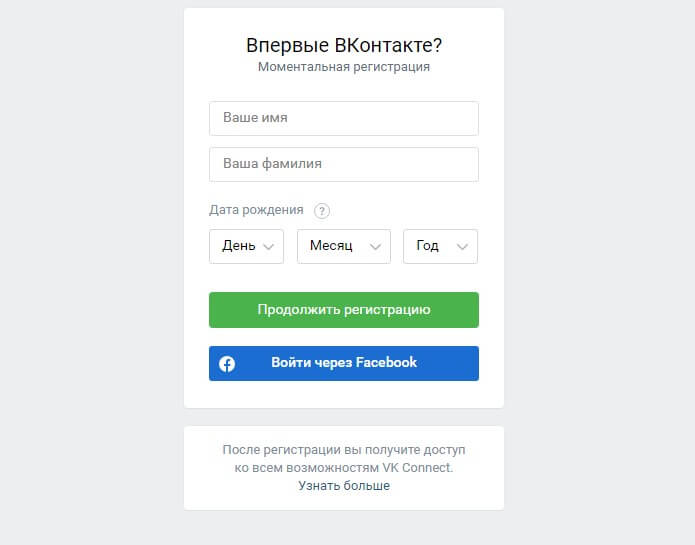Click the VK Connect information text
The width and height of the screenshot is (695, 545).
click(344, 459)
